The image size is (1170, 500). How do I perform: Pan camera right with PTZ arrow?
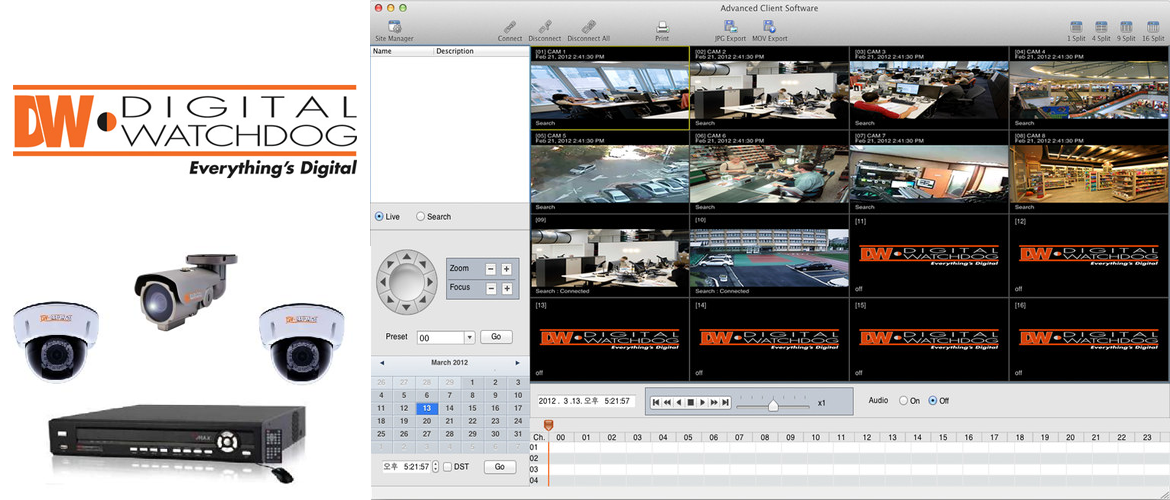431,283
